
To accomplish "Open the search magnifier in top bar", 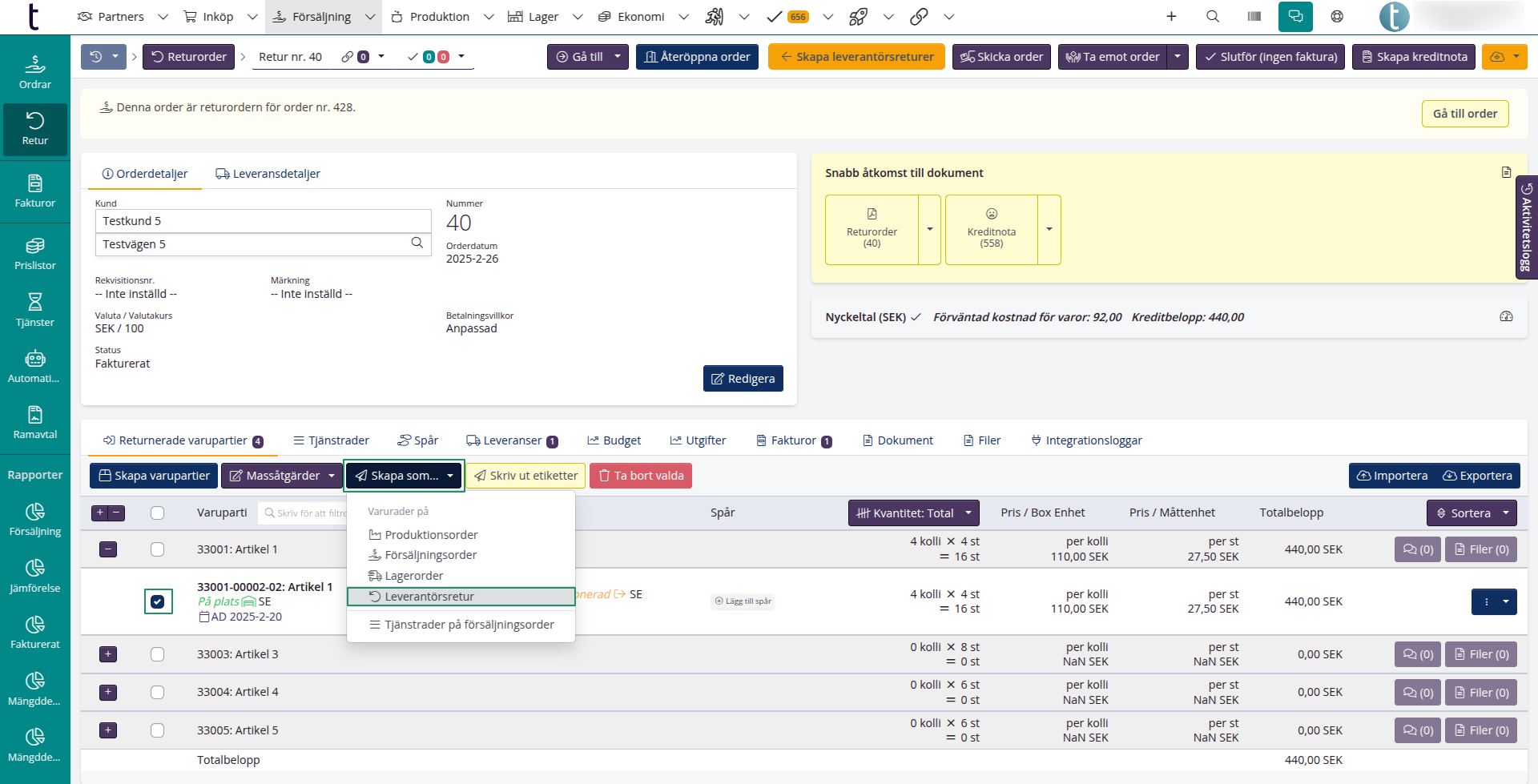I will point(1213,16).
